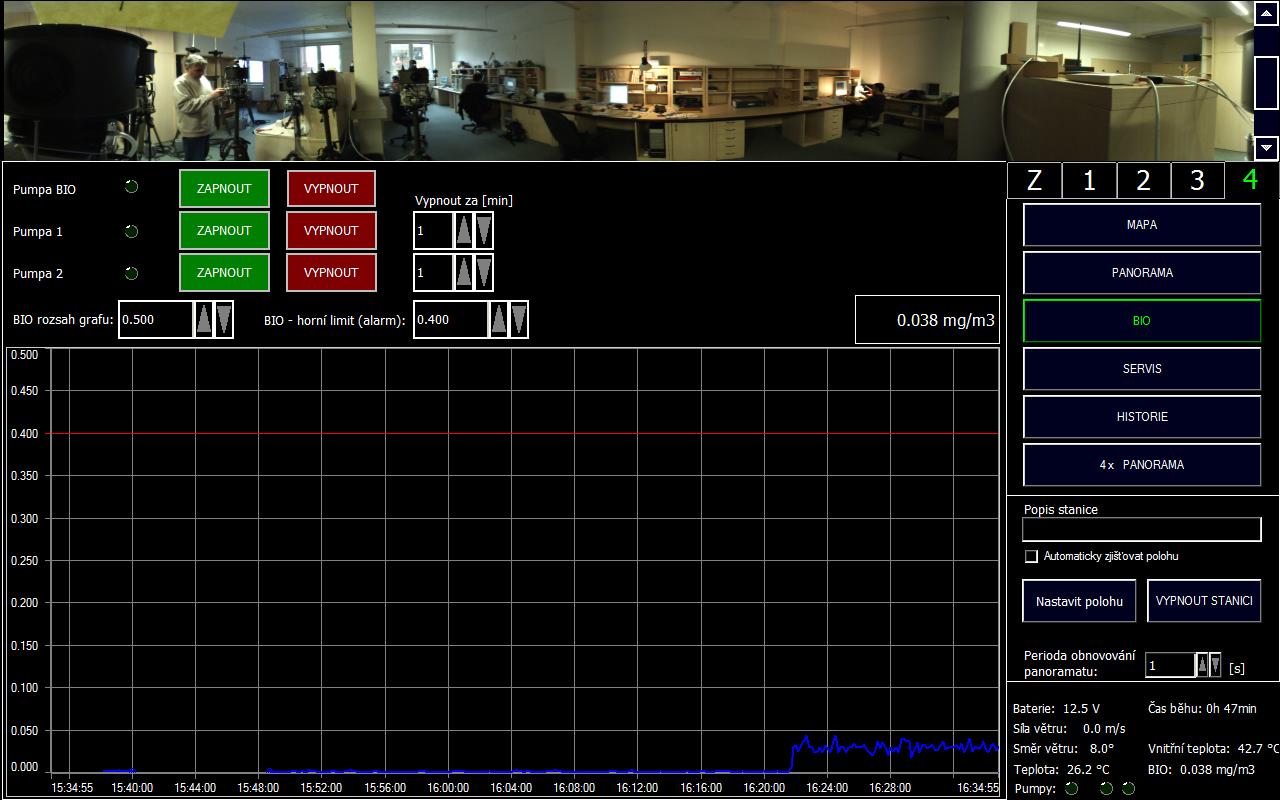Click the down arrow for BIO rozsah grafu
This screenshot has width=1280, height=800.
(224, 320)
